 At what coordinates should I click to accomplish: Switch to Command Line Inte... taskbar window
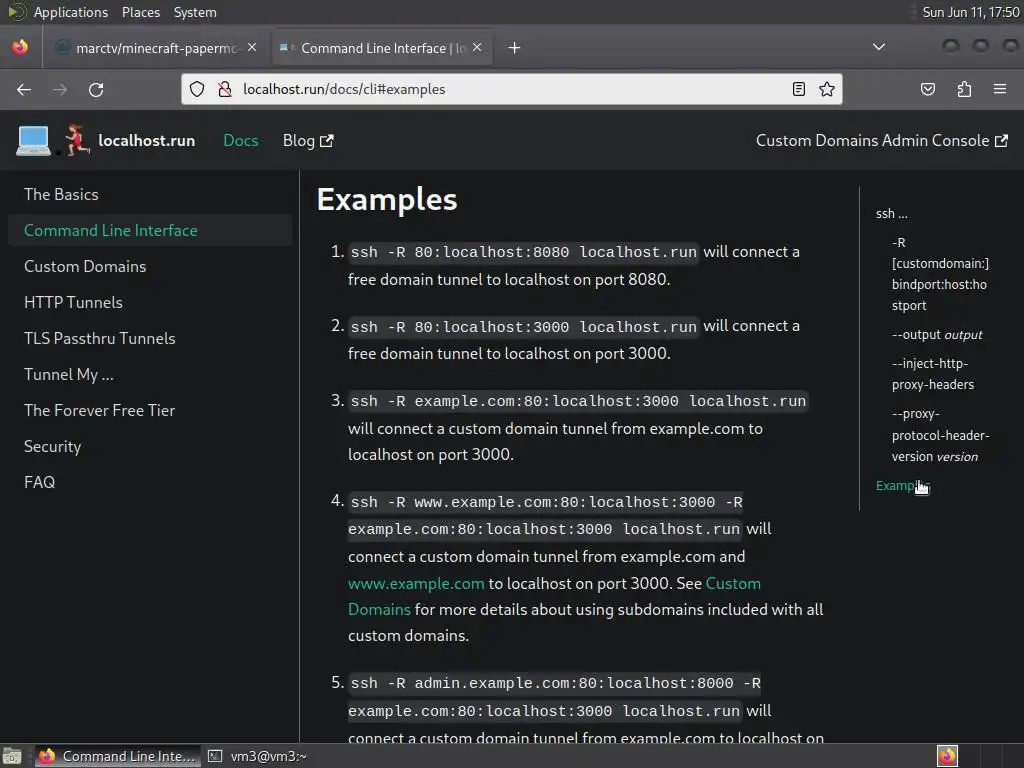[118, 756]
